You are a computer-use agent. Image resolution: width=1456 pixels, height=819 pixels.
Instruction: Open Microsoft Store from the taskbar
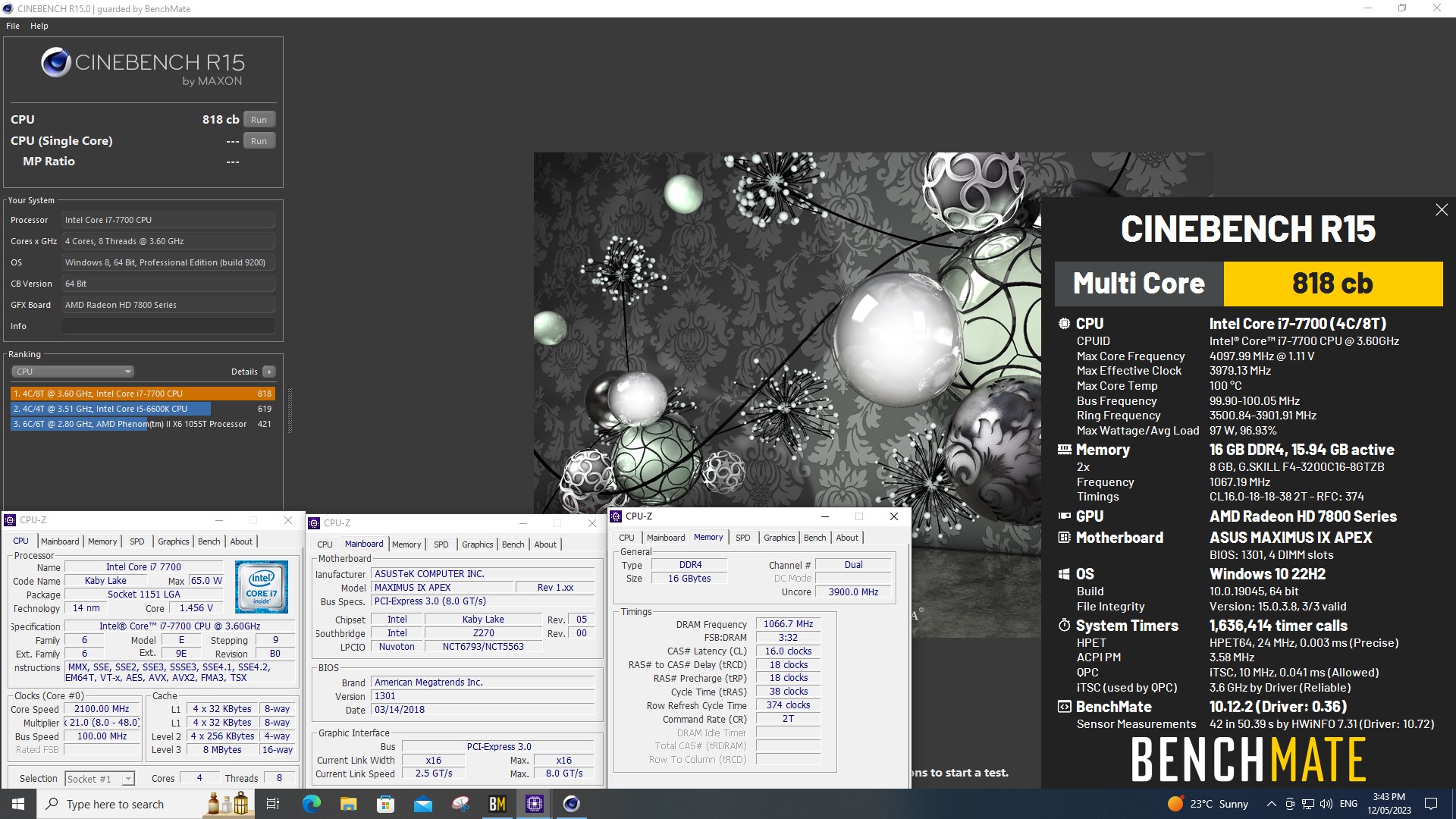(385, 804)
